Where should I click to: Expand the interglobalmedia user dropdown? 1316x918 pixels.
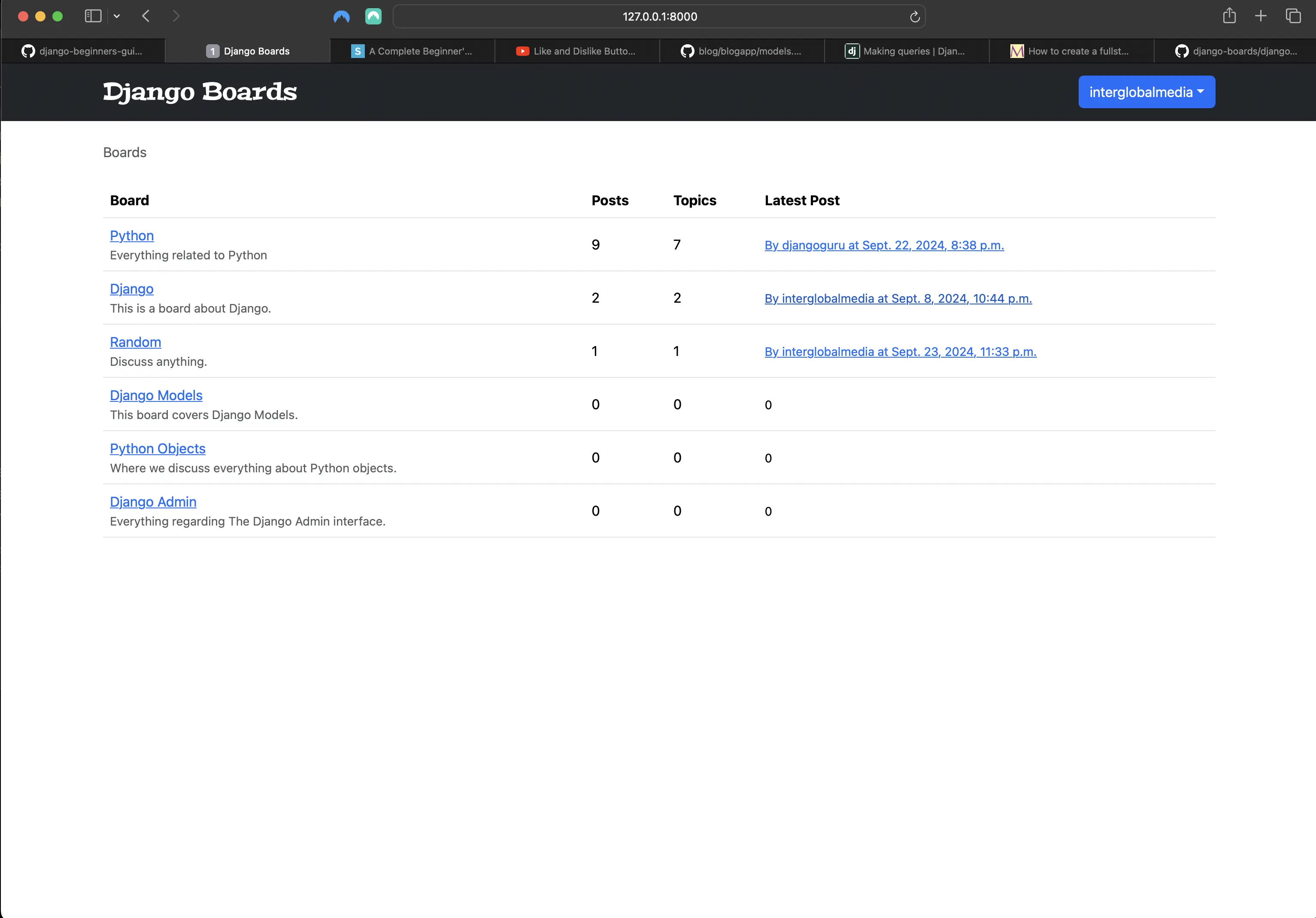(1146, 92)
